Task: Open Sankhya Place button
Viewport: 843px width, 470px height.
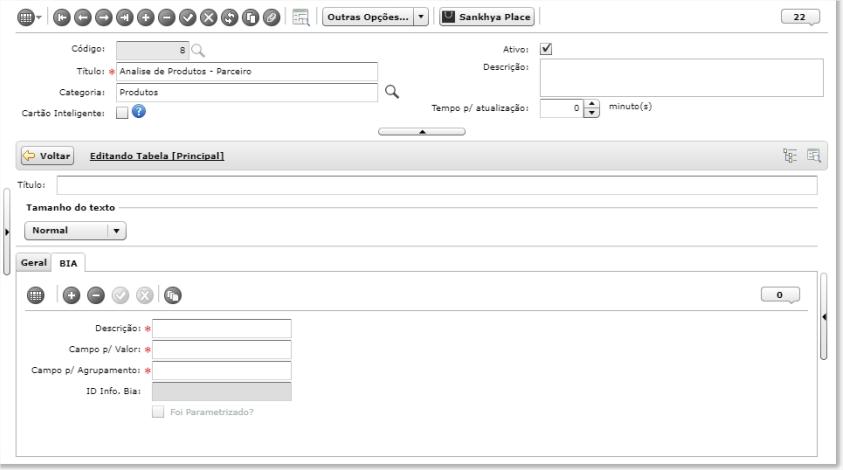Action: click(x=487, y=17)
